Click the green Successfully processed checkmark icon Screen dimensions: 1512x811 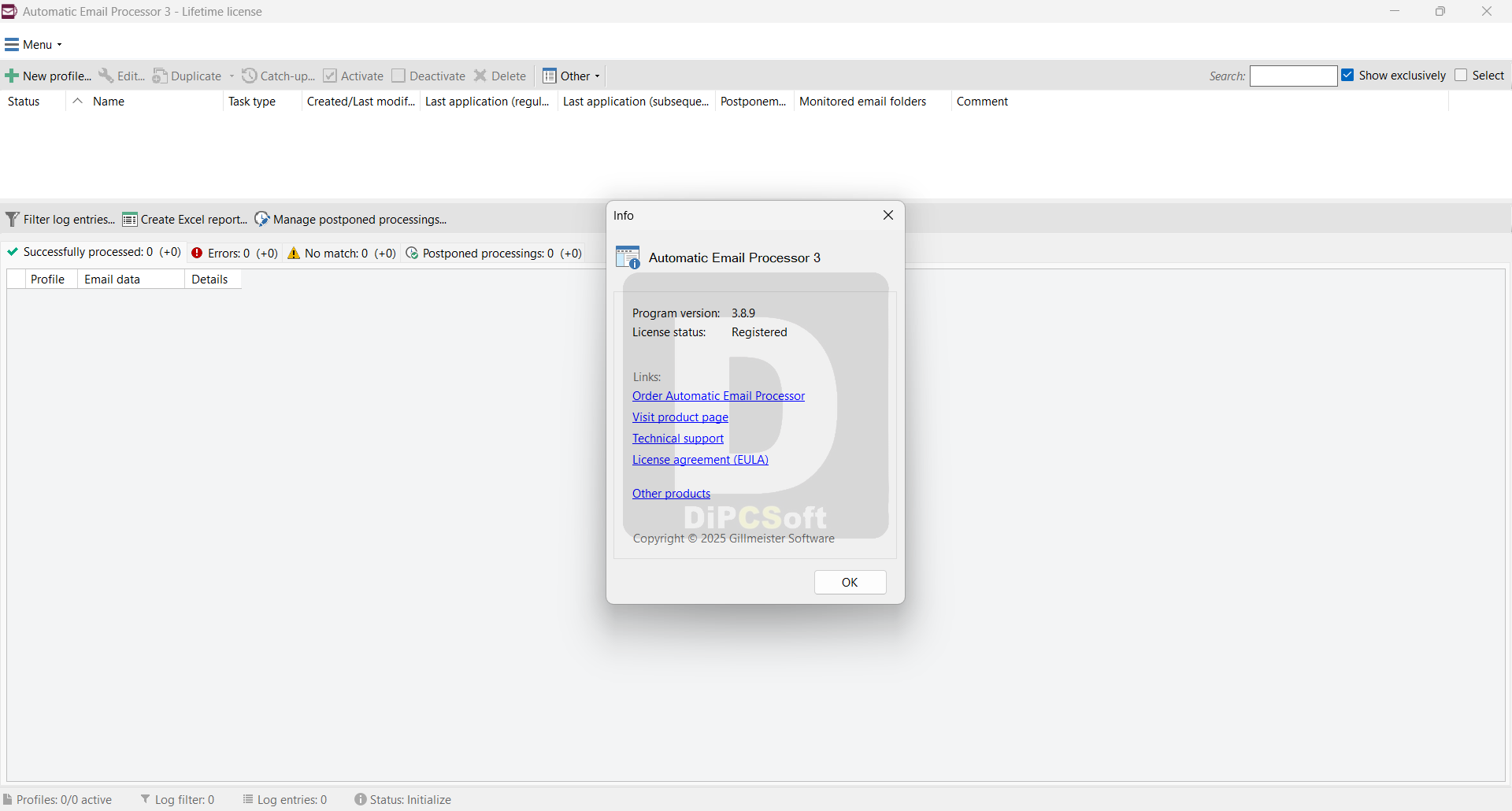pos(13,252)
